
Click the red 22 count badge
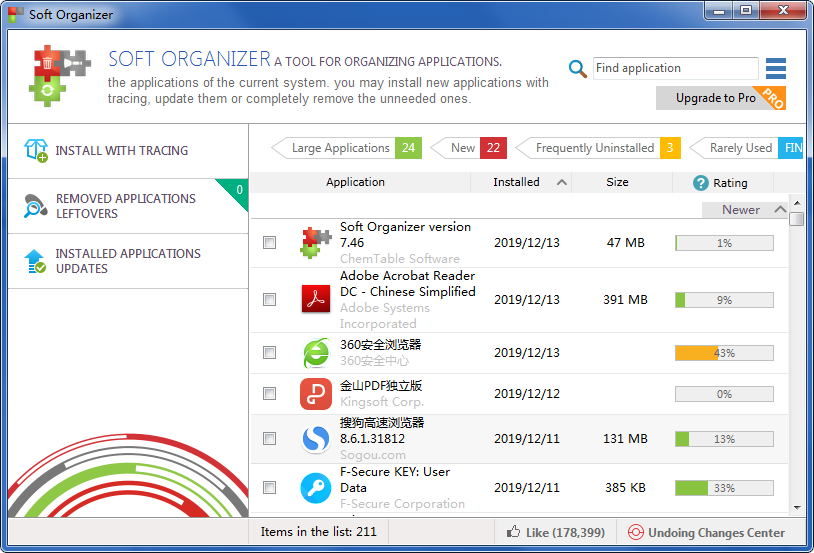(x=493, y=148)
